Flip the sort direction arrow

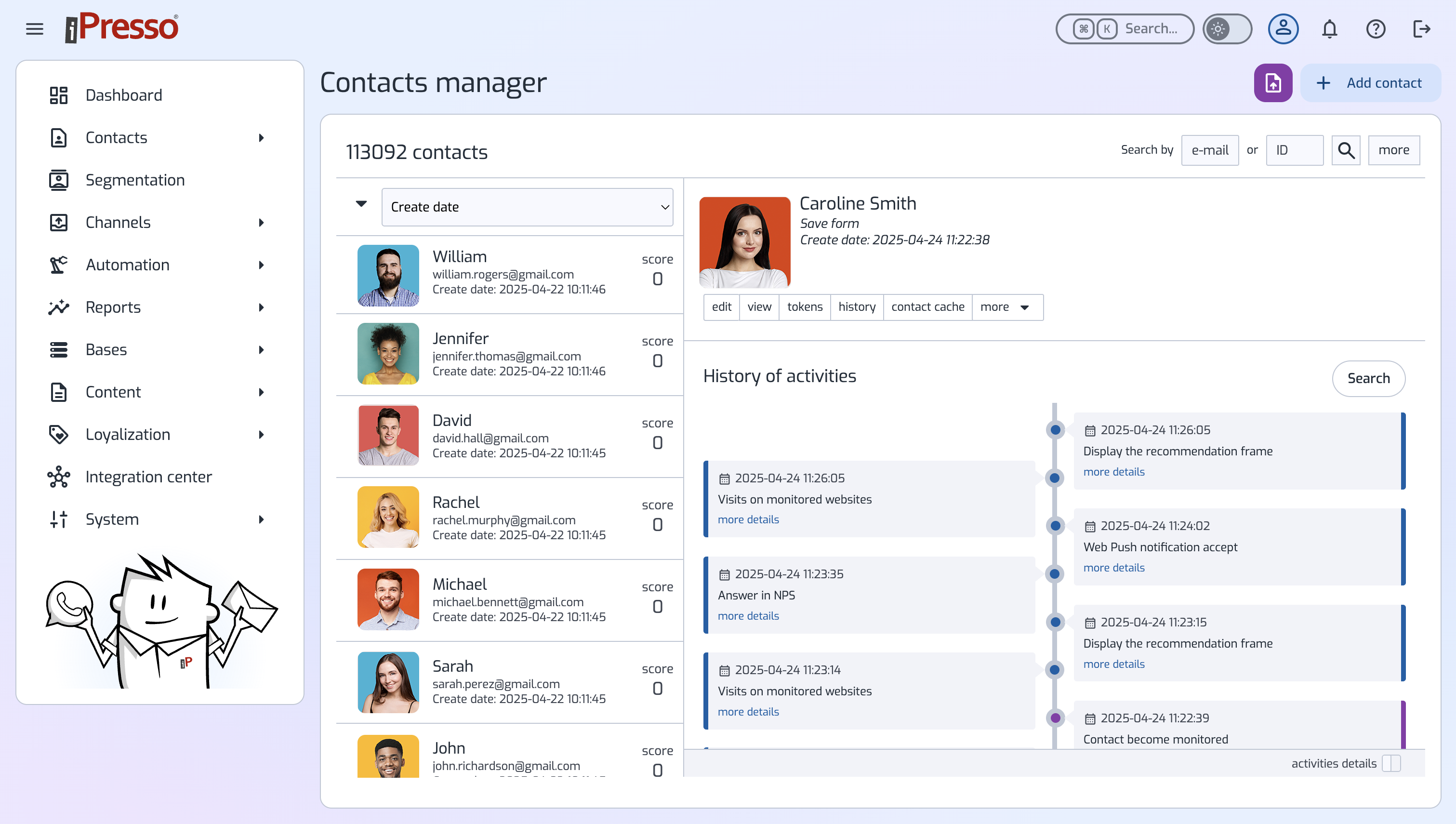(361, 204)
